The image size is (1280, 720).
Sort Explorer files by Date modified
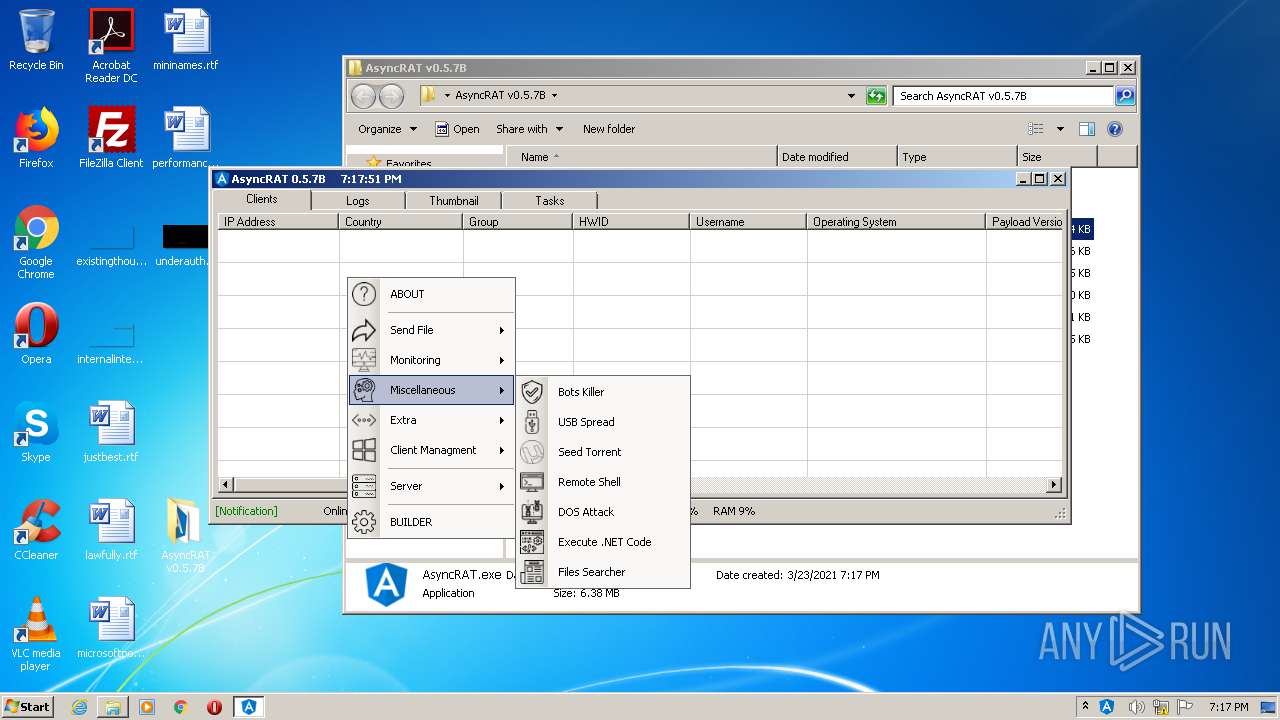pyautogui.click(x=836, y=157)
